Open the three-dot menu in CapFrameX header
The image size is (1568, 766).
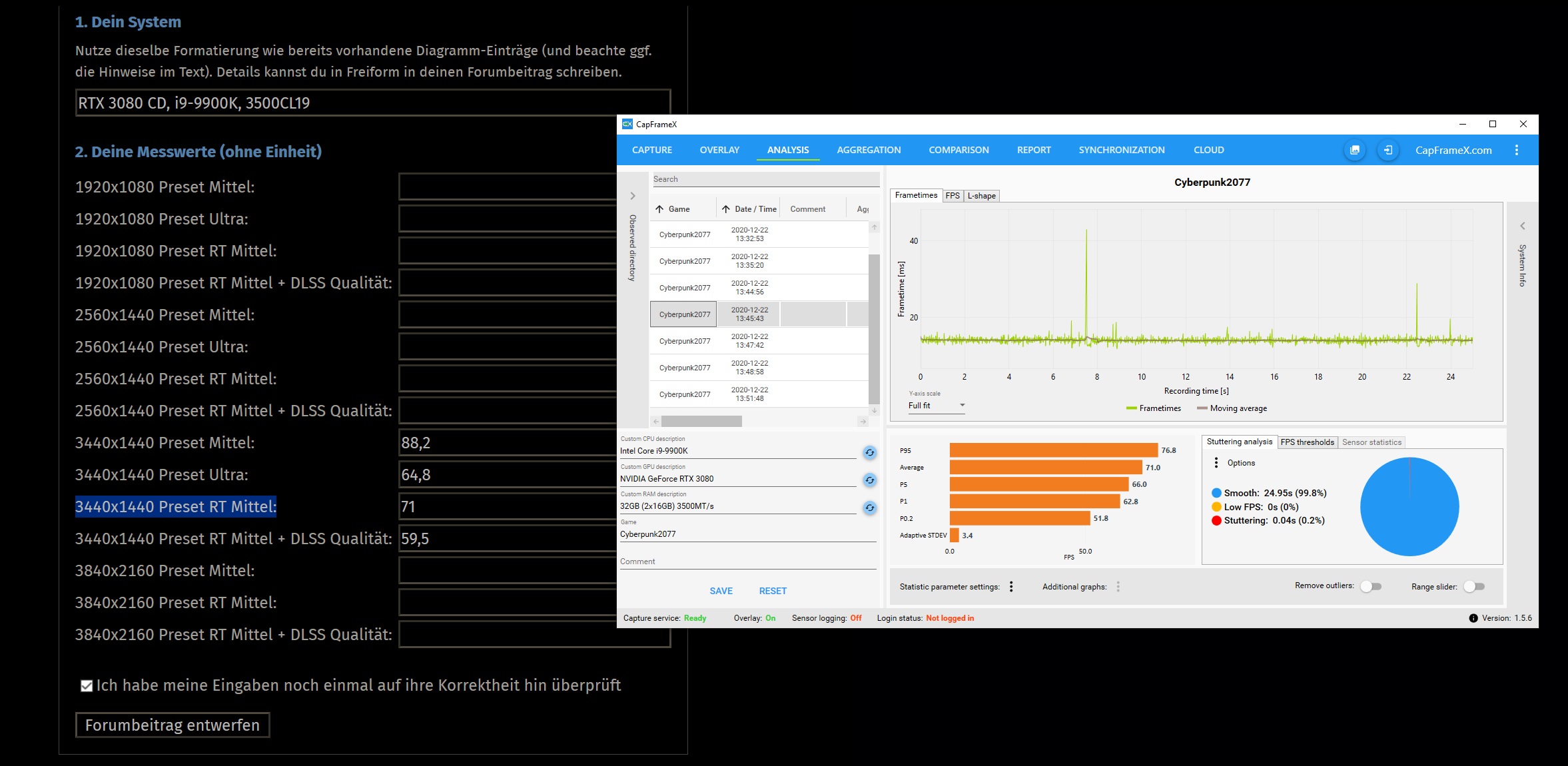point(1517,151)
